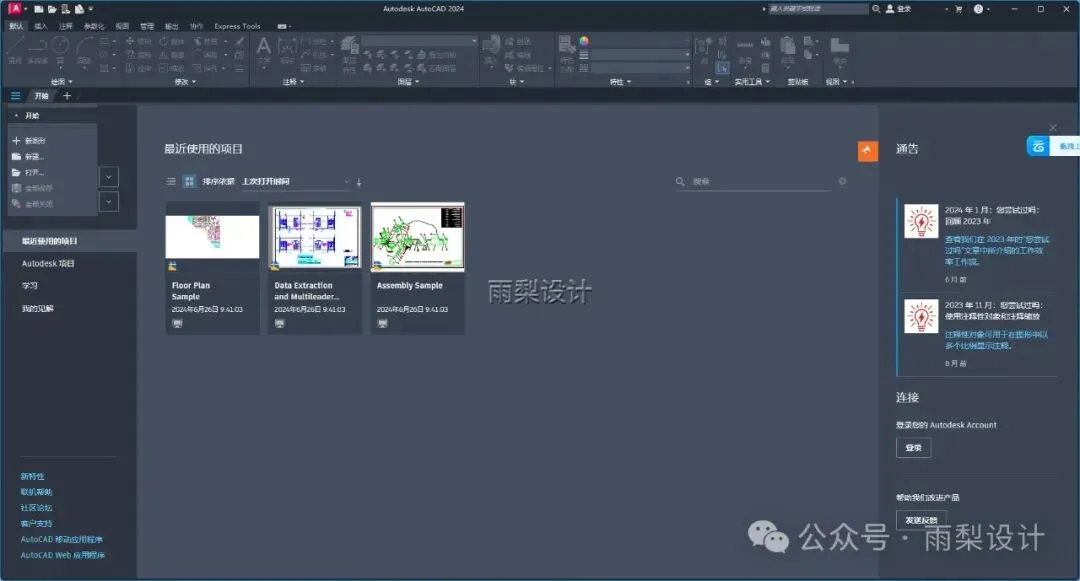Open the 联机帮助 link
Image resolution: width=1080 pixels, height=581 pixels.
(x=36, y=492)
